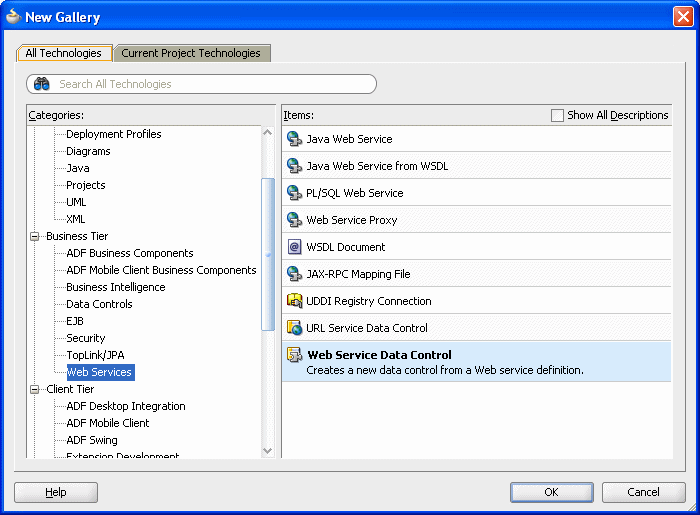Select Business Tier label in tree
700x515 pixels.
point(77,236)
